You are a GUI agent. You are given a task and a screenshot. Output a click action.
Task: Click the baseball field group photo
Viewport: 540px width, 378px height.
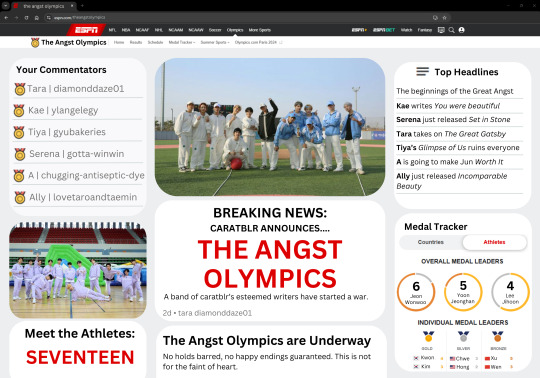[270, 127]
